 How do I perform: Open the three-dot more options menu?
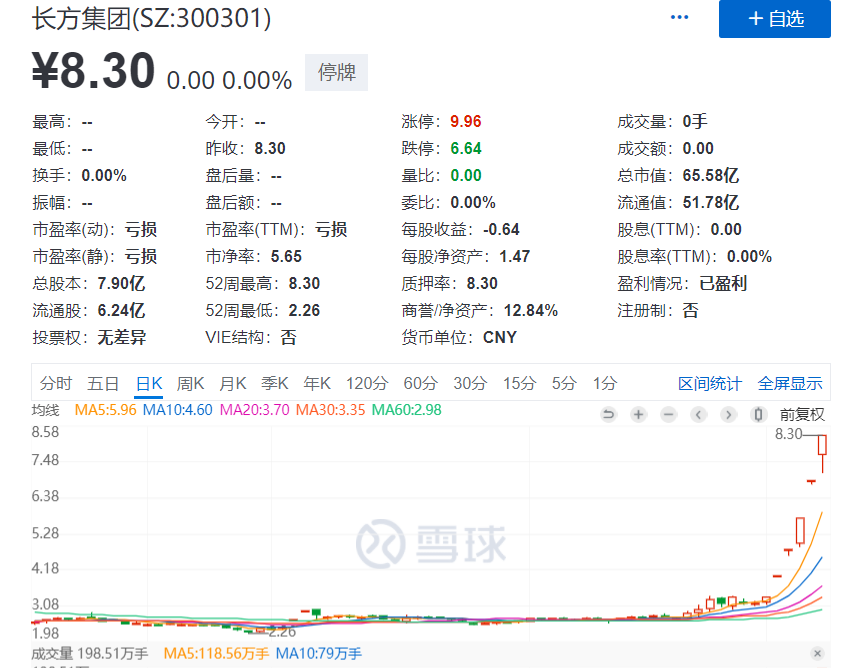click(x=679, y=17)
